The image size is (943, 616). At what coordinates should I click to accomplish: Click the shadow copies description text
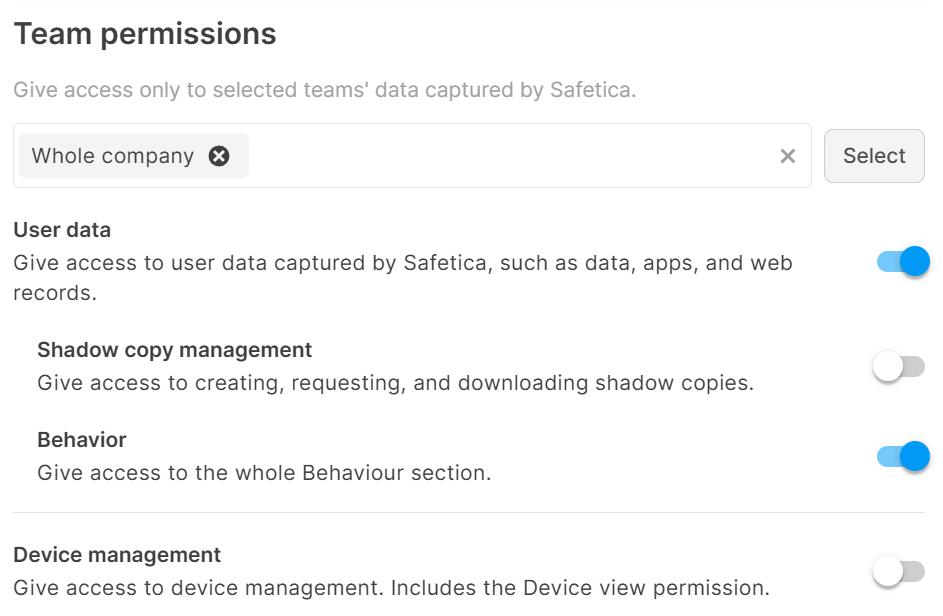coord(395,382)
